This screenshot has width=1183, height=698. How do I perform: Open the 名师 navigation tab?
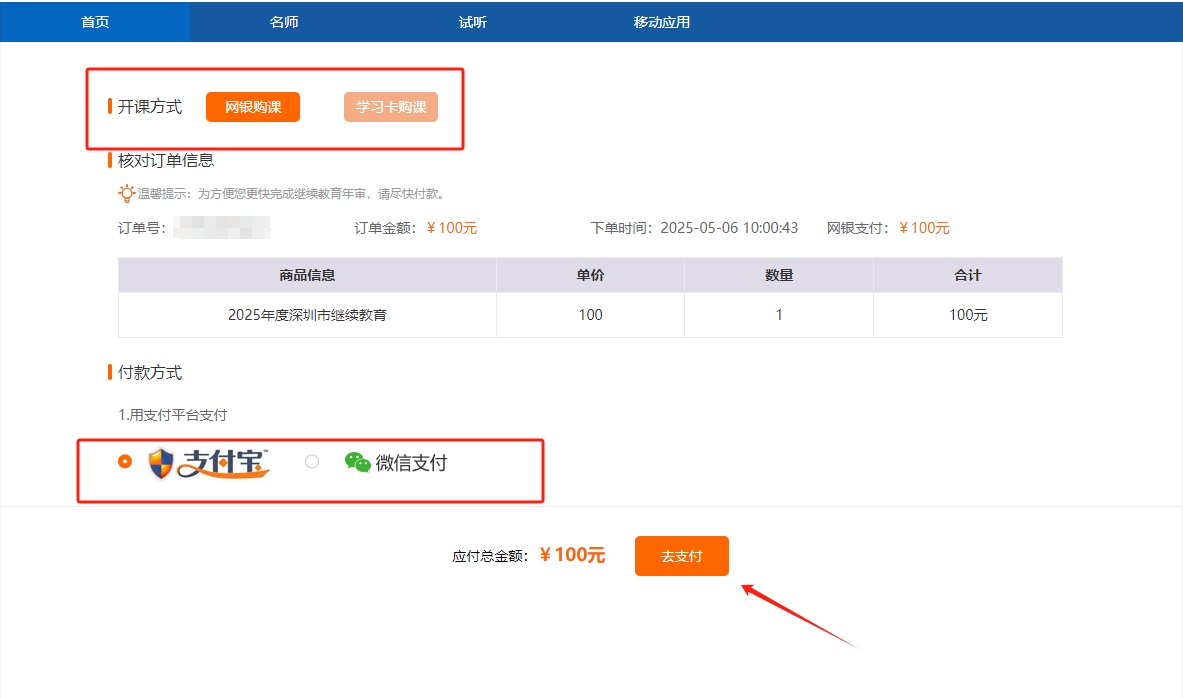tap(284, 22)
